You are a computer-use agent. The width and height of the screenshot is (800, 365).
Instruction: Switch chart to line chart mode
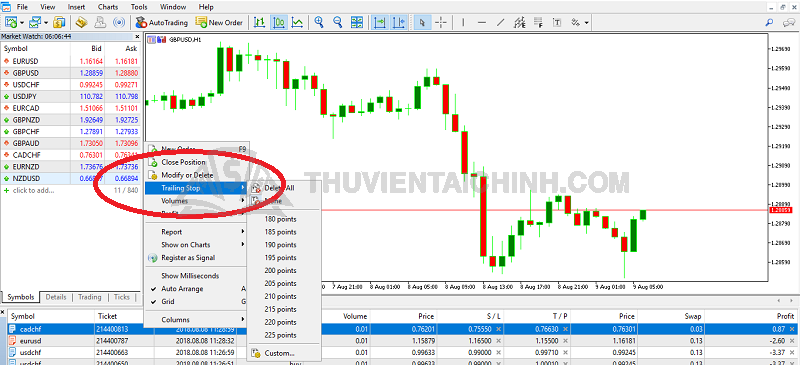point(297,22)
